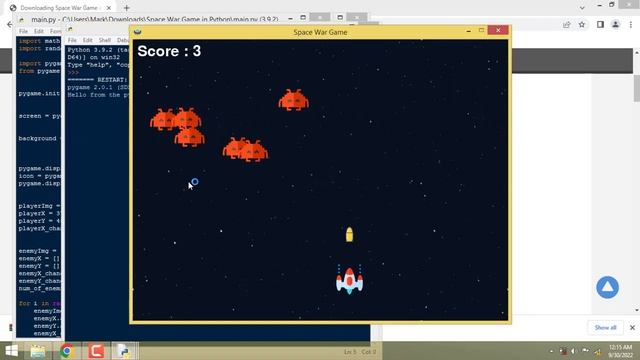This screenshot has width=640, height=360.
Task: Click the Chrome back arrow
Action: (x=10, y=24)
